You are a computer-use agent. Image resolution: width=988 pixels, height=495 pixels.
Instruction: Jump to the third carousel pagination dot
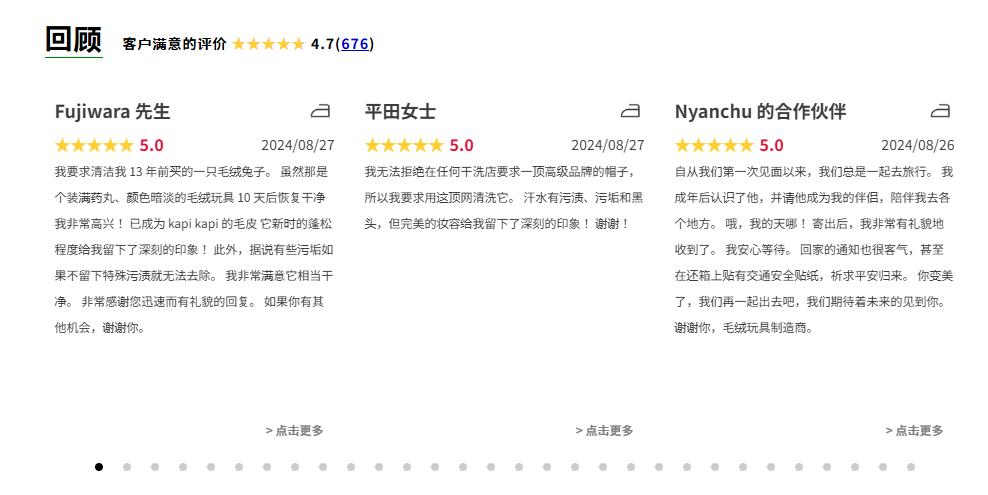[155, 467]
